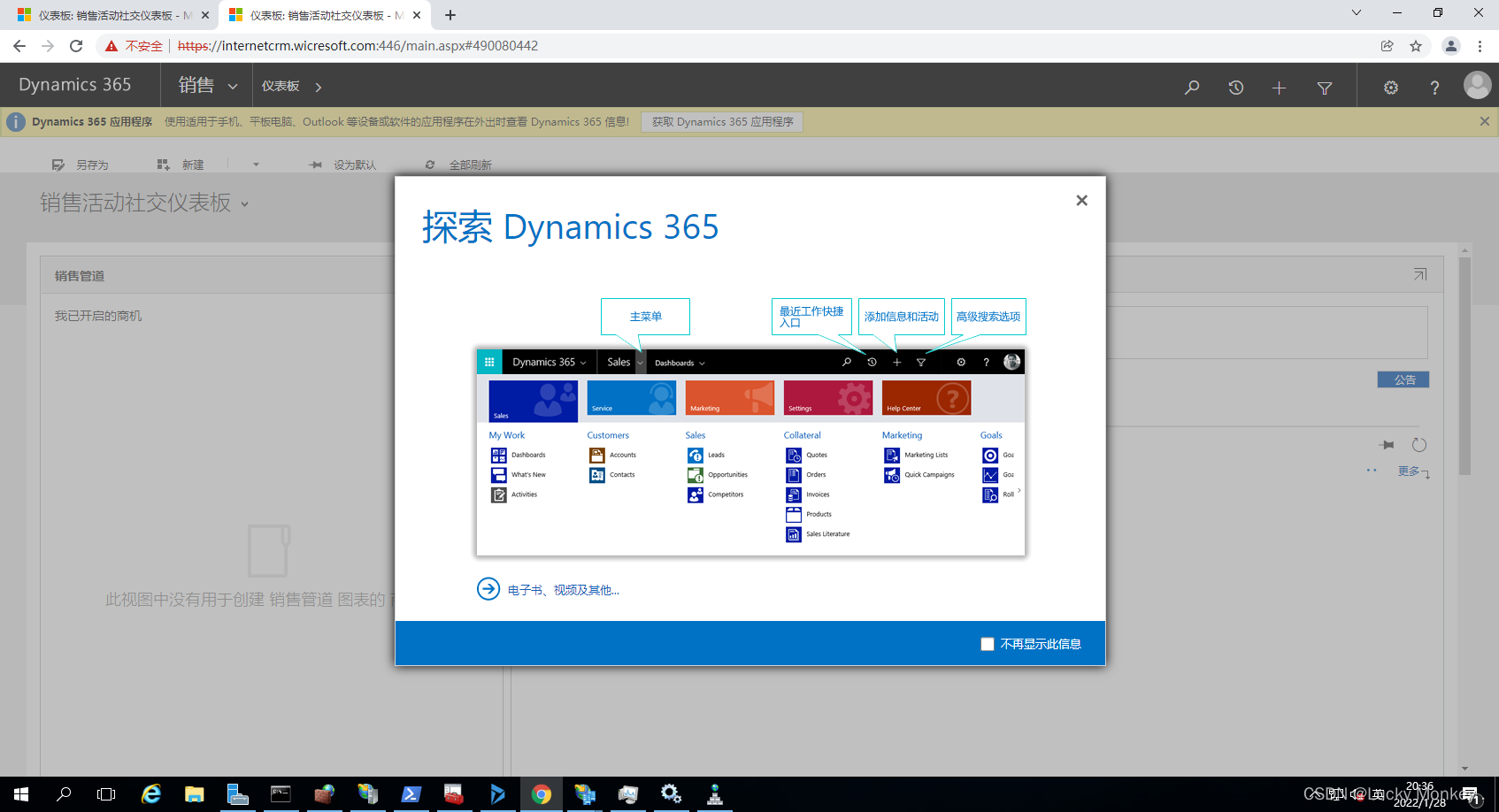Click the pin icon in right panel
Image resolution: width=1499 pixels, height=812 pixels.
[x=1387, y=445]
